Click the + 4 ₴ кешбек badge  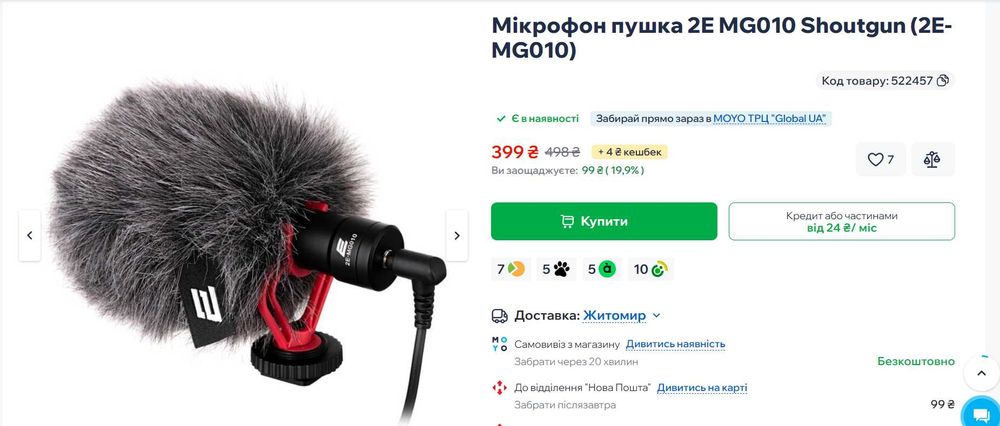629,152
